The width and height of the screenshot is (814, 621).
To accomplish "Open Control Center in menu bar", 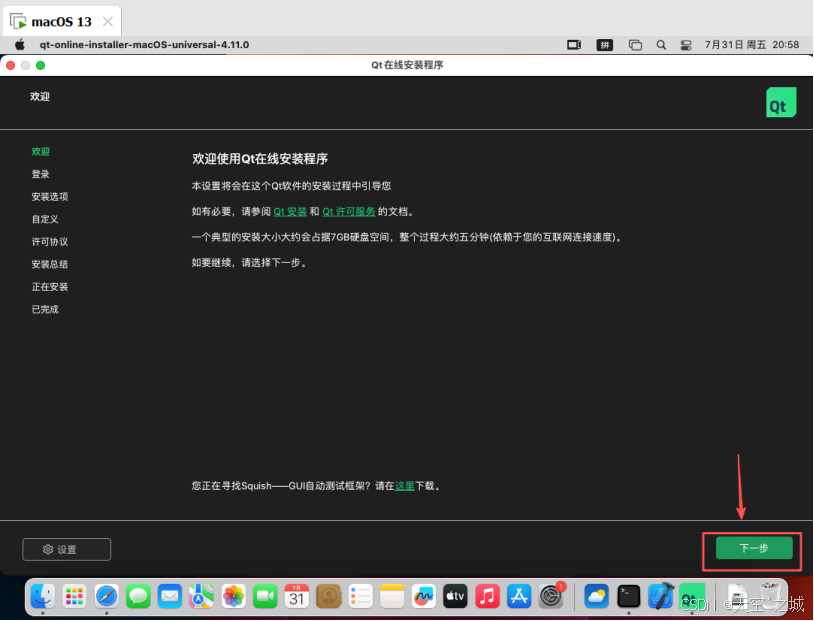I will click(686, 45).
